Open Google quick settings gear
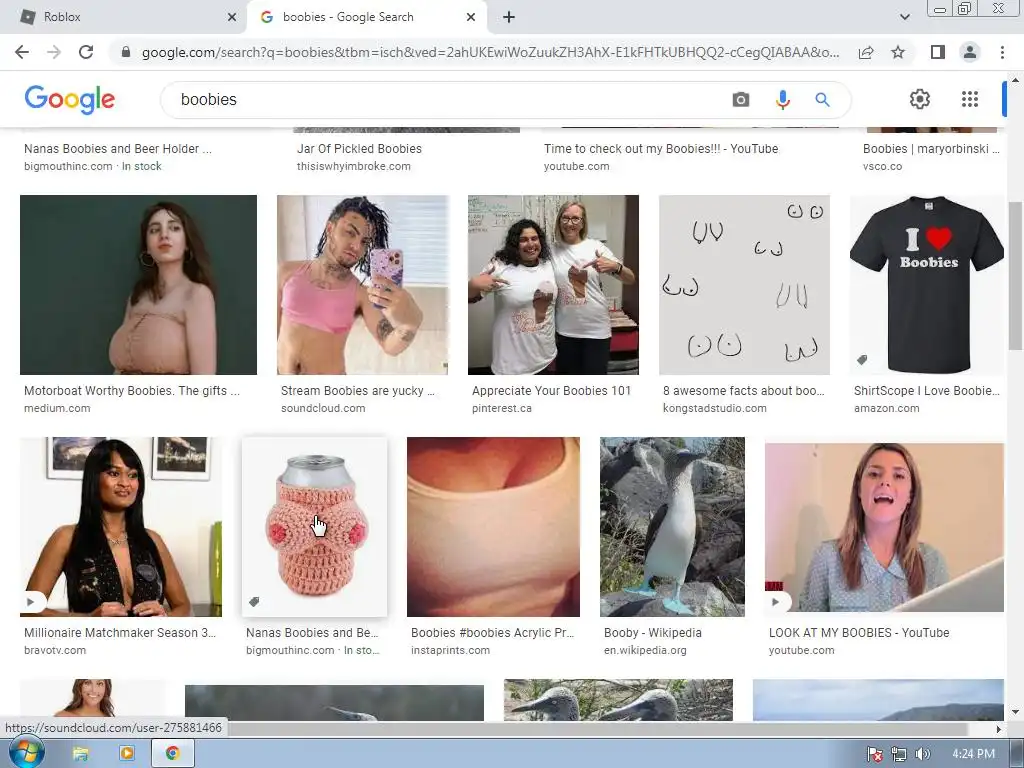 pos(920,99)
